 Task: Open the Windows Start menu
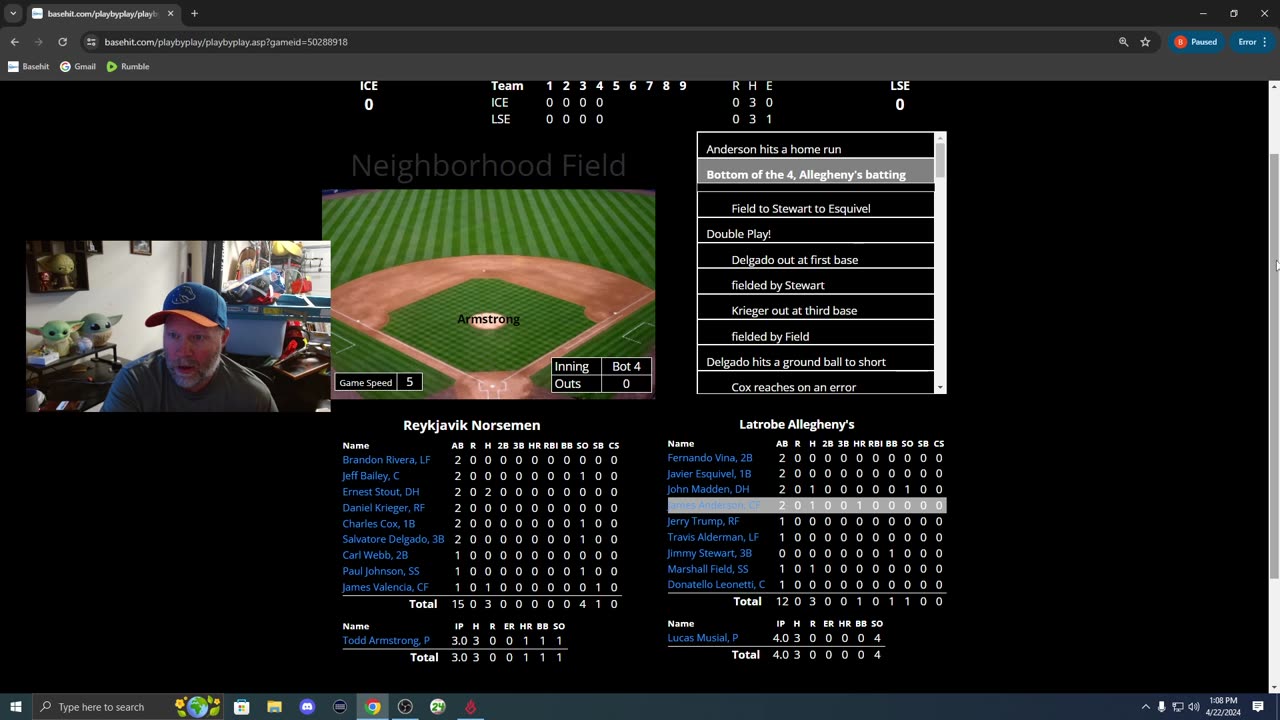[15, 707]
